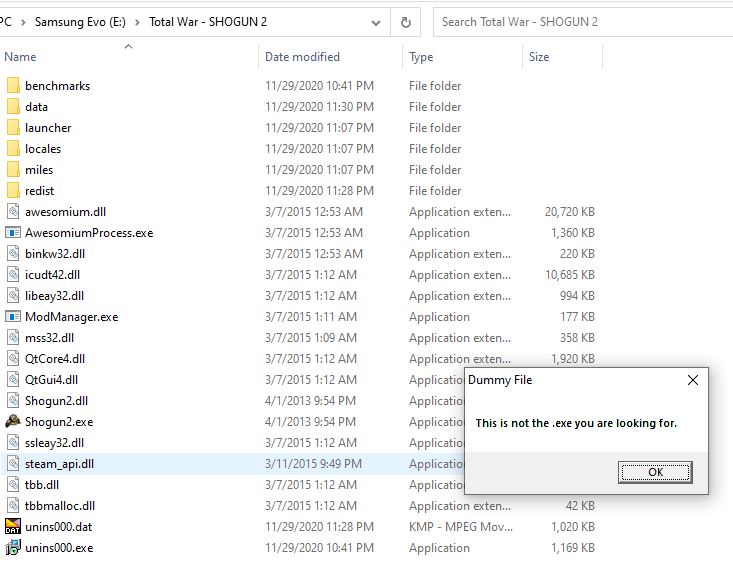This screenshot has height=588, width=733.
Task: Click the Total War - SHOGUN 2 breadcrumb
Action: click(x=207, y=21)
